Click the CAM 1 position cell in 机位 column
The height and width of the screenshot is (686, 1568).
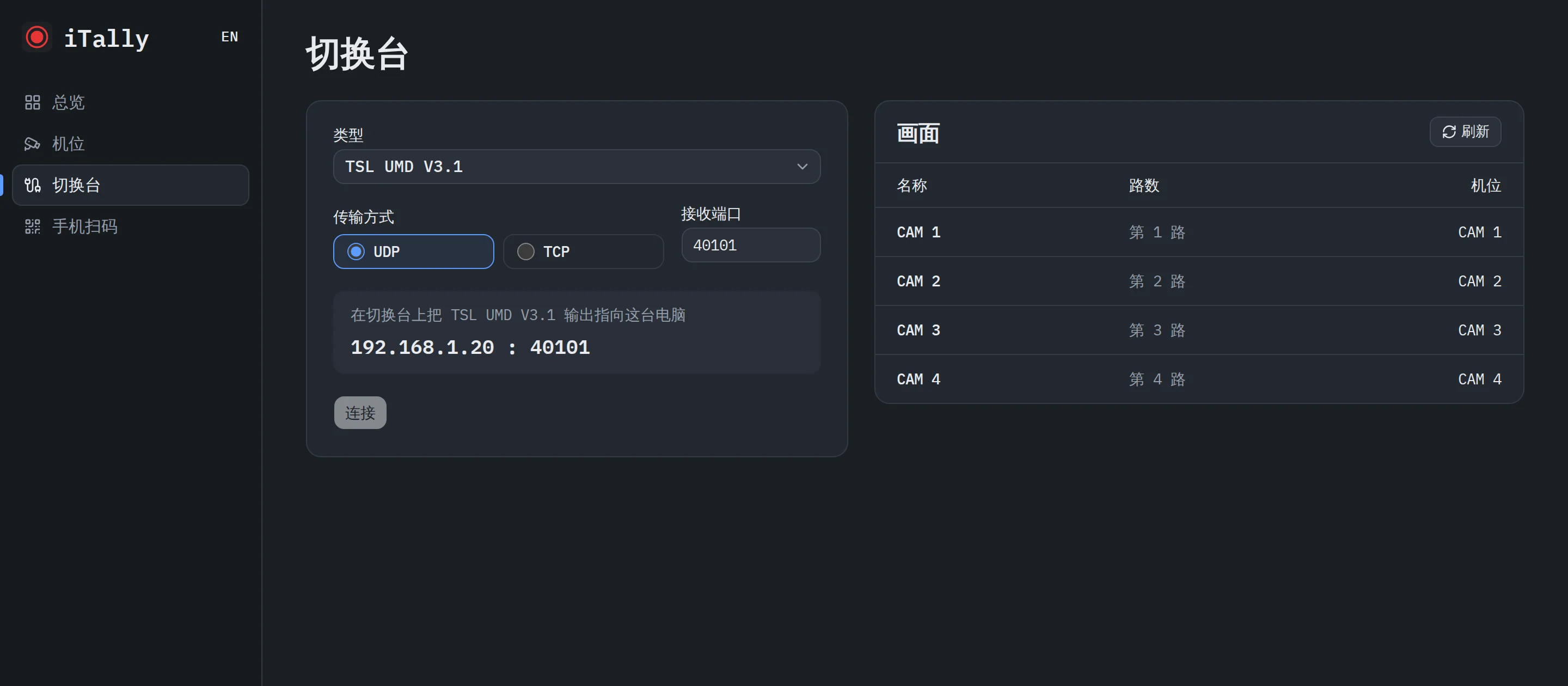[1479, 232]
